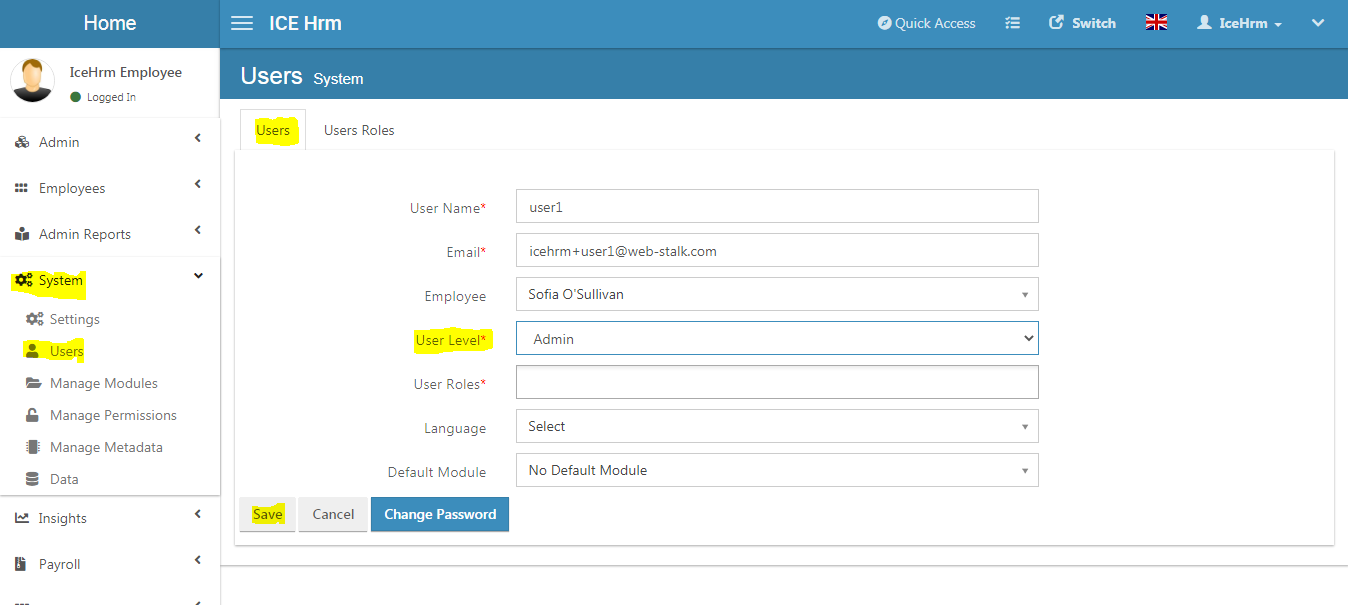
Task: Open Data menu item in sidebar
Action: coord(64,479)
